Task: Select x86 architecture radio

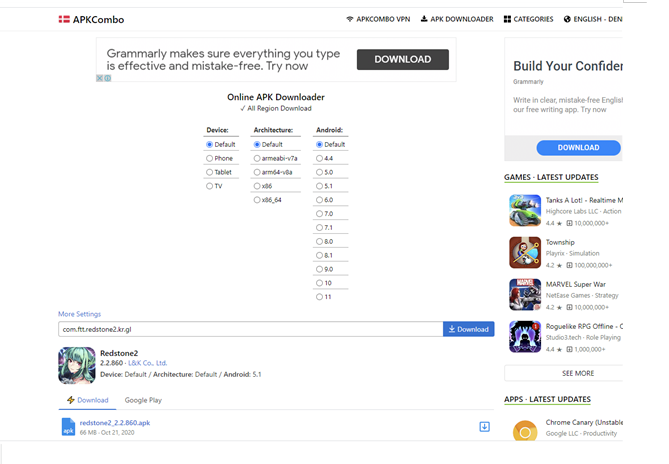Action: [x=257, y=186]
